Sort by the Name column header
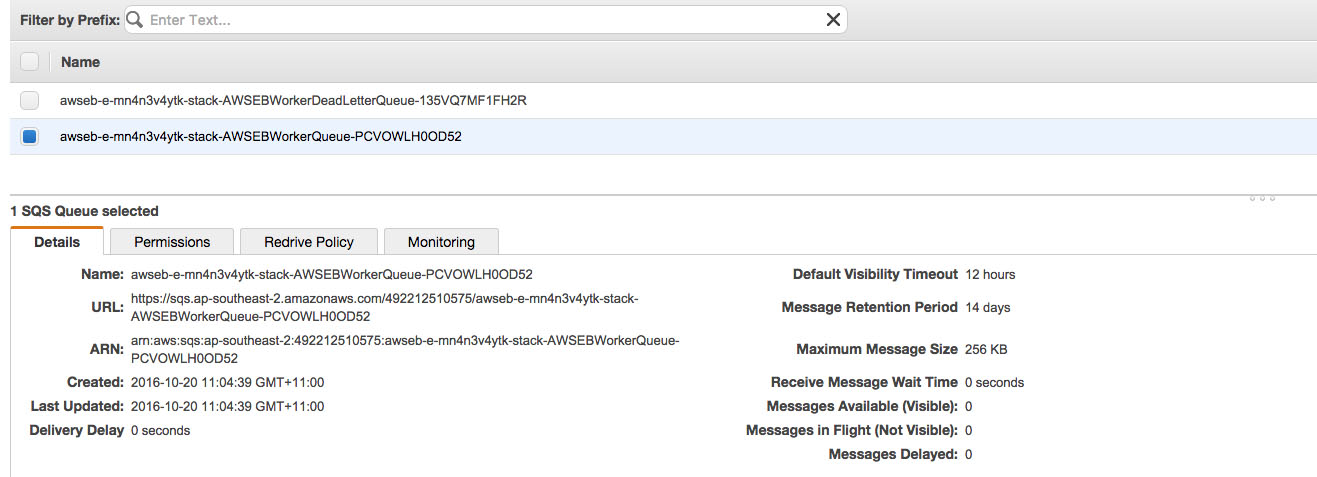The height and width of the screenshot is (477, 1317). point(80,62)
